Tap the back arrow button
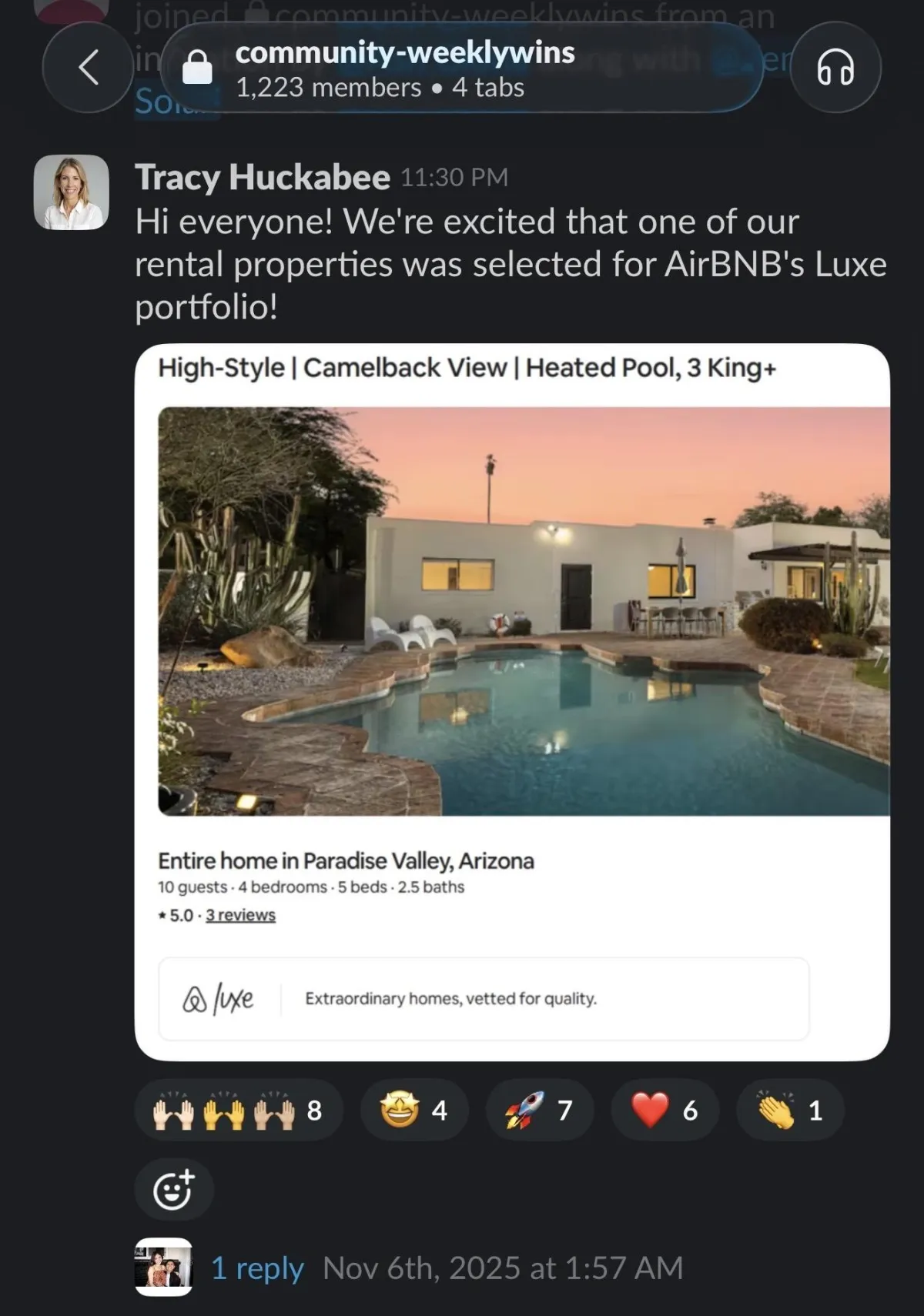924x1316 pixels. click(x=89, y=67)
